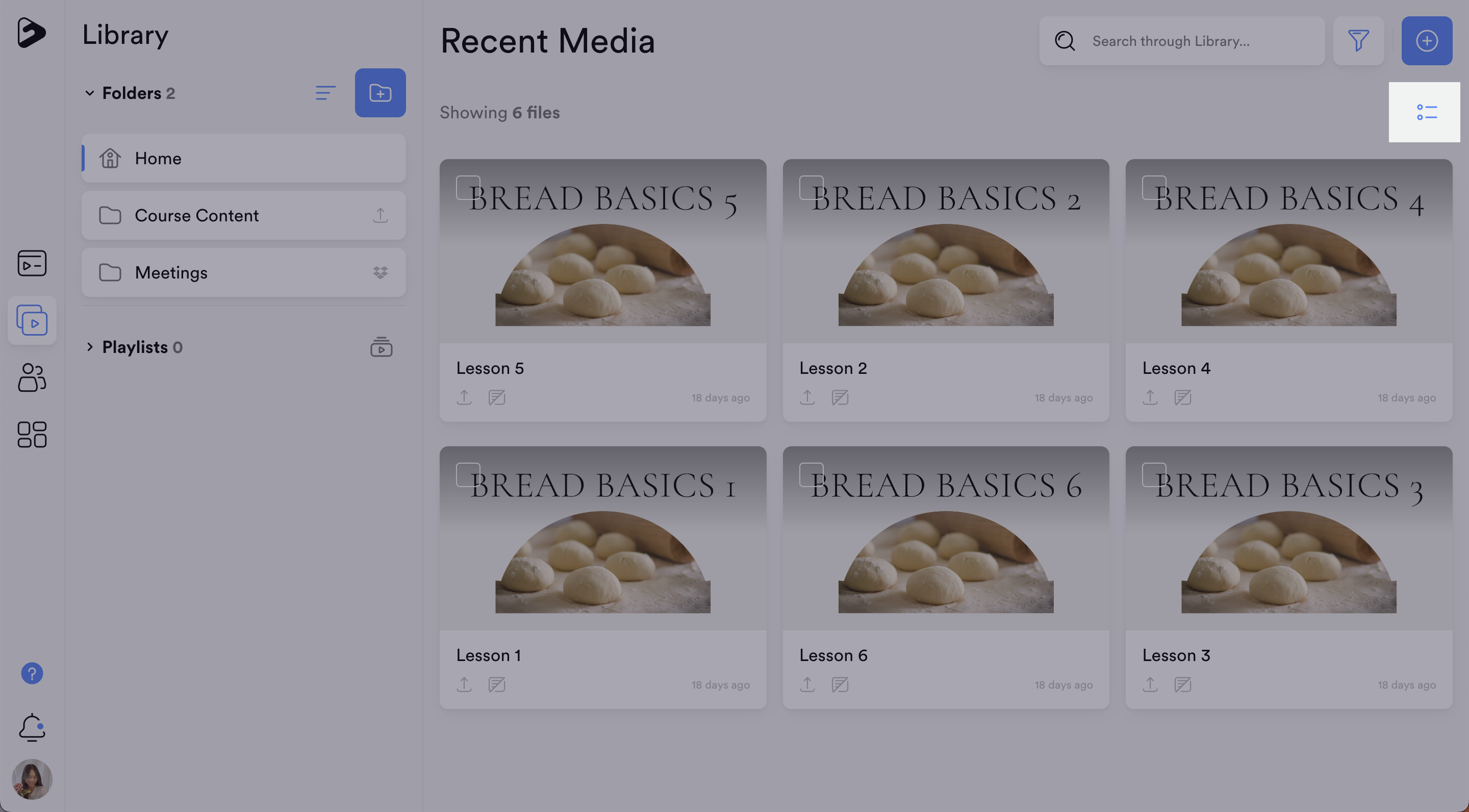Tick the checkbox on Lesson 2
The image size is (1469, 812).
point(811,187)
